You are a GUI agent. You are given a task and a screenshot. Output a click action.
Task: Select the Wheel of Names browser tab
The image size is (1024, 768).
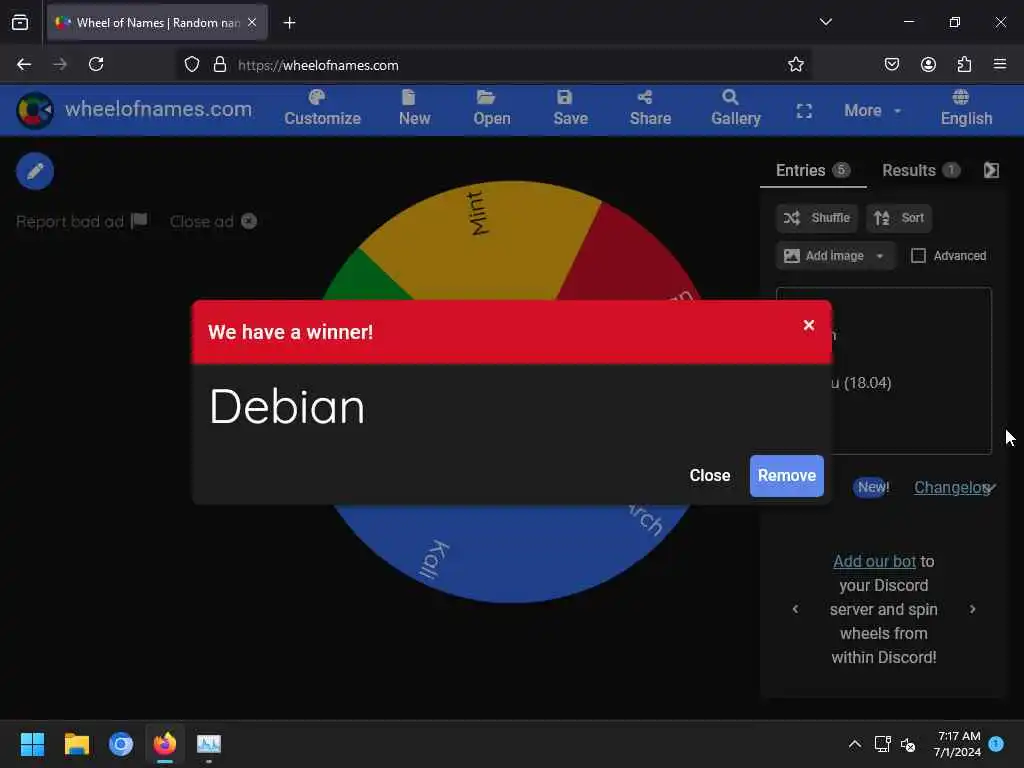tap(157, 23)
